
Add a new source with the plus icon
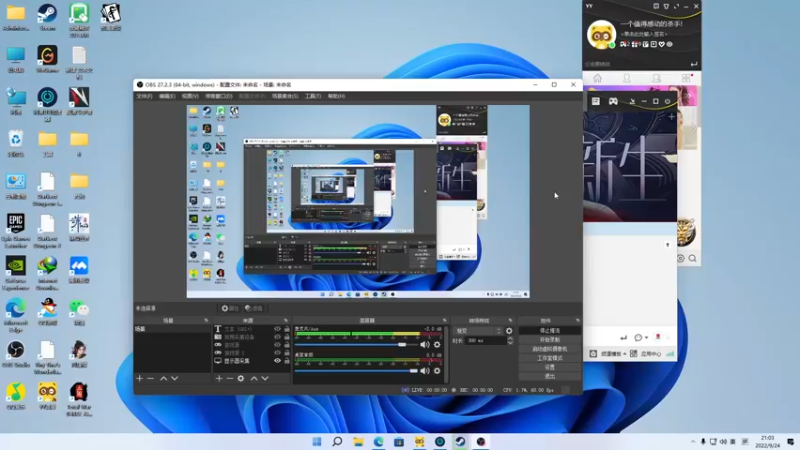(x=219, y=379)
